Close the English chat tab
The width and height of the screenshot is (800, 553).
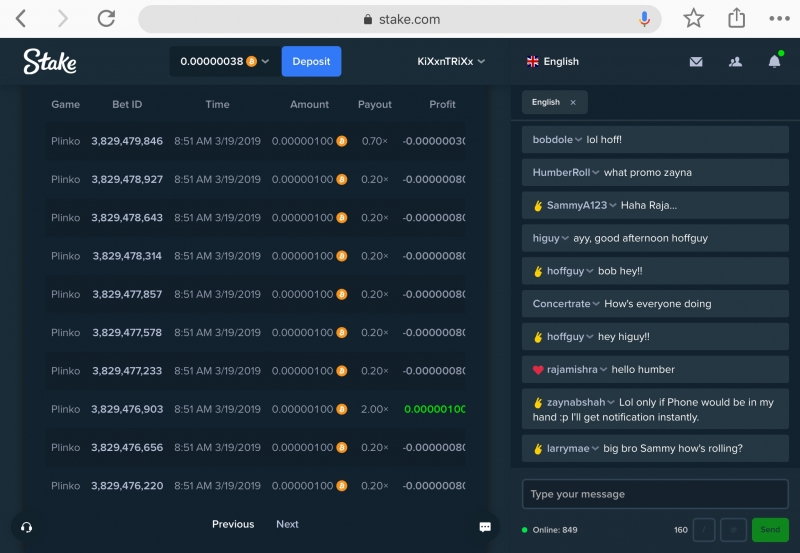[573, 102]
